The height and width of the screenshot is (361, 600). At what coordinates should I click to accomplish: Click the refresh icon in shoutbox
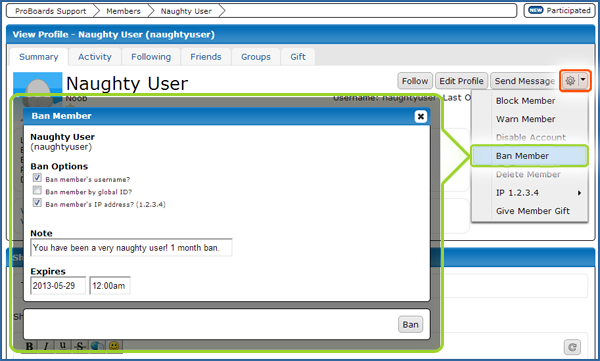point(572,347)
